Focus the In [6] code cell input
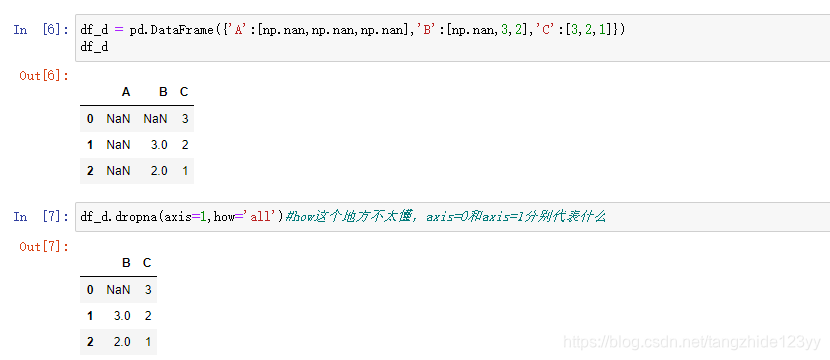Image resolution: width=830 pixels, height=360 pixels. click(x=453, y=38)
